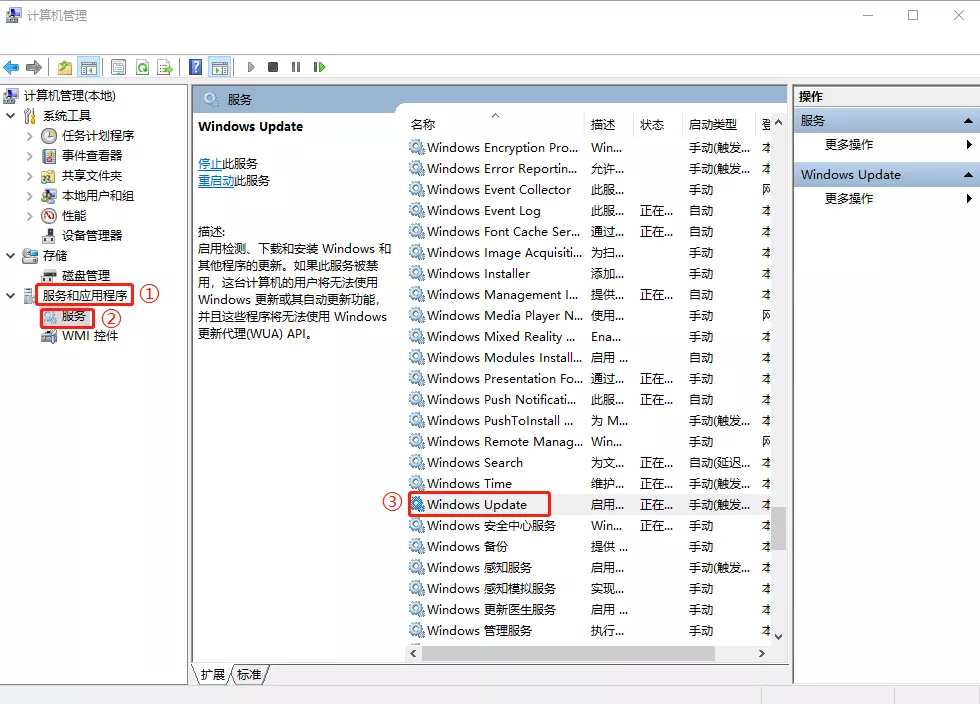Click the Export List toolbar icon
Screen dimensions: 980x704
point(164,67)
